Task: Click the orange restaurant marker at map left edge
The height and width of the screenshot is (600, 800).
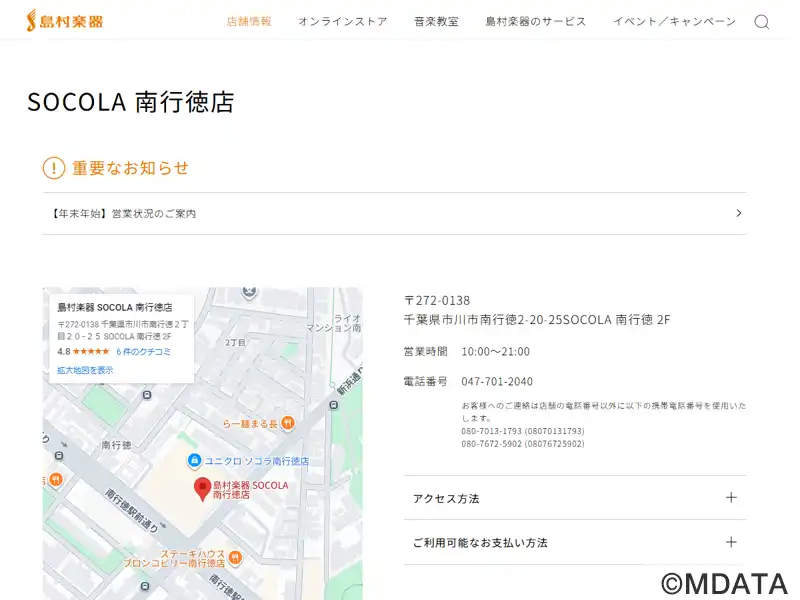Action: tap(56, 480)
